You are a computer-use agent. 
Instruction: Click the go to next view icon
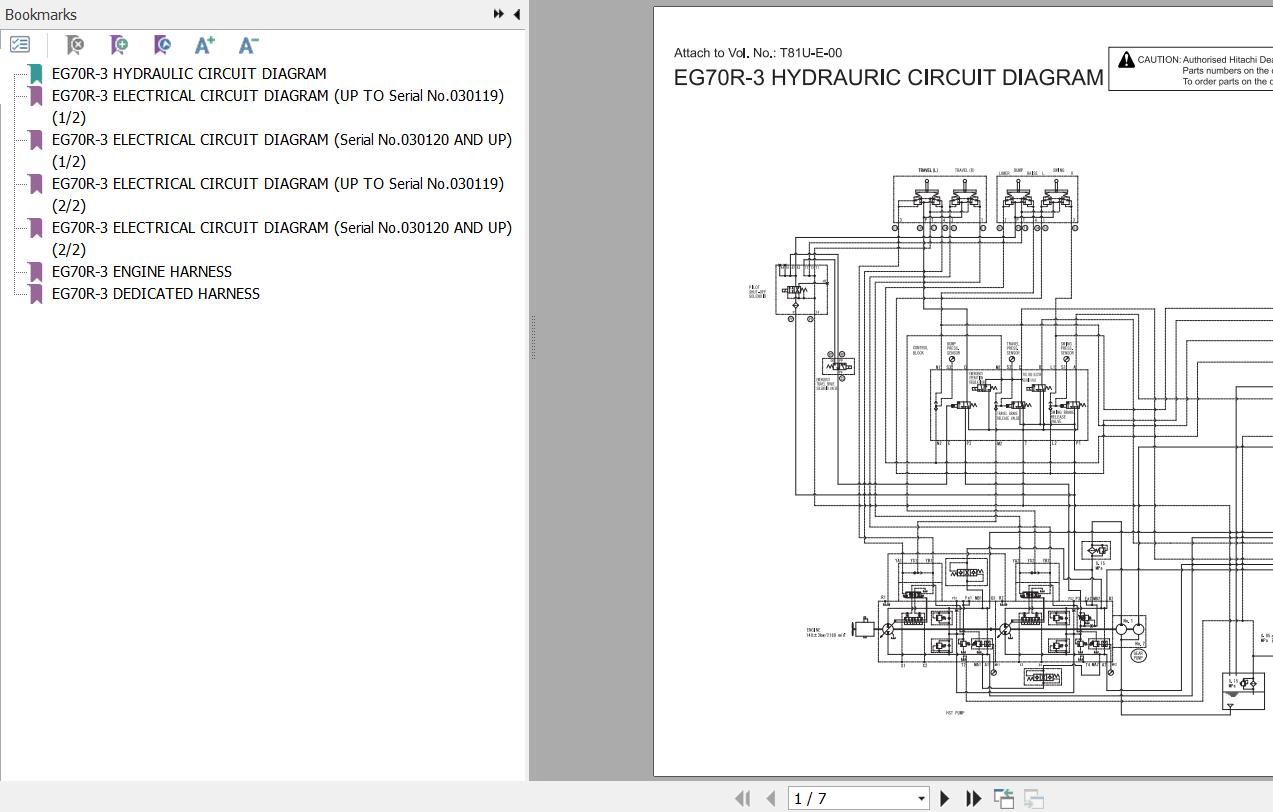(x=1034, y=798)
